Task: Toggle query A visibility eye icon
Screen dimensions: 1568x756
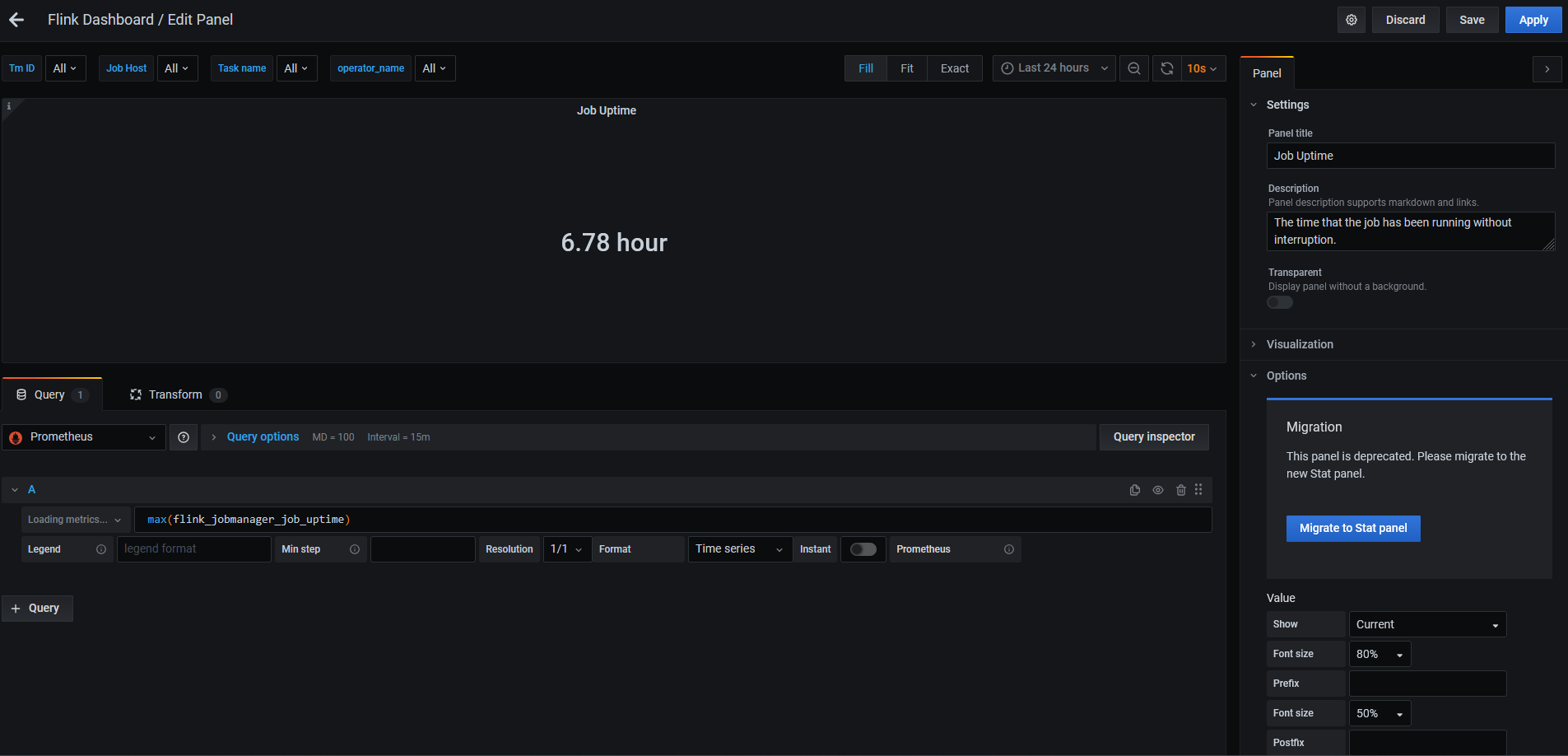Action: [1158, 490]
